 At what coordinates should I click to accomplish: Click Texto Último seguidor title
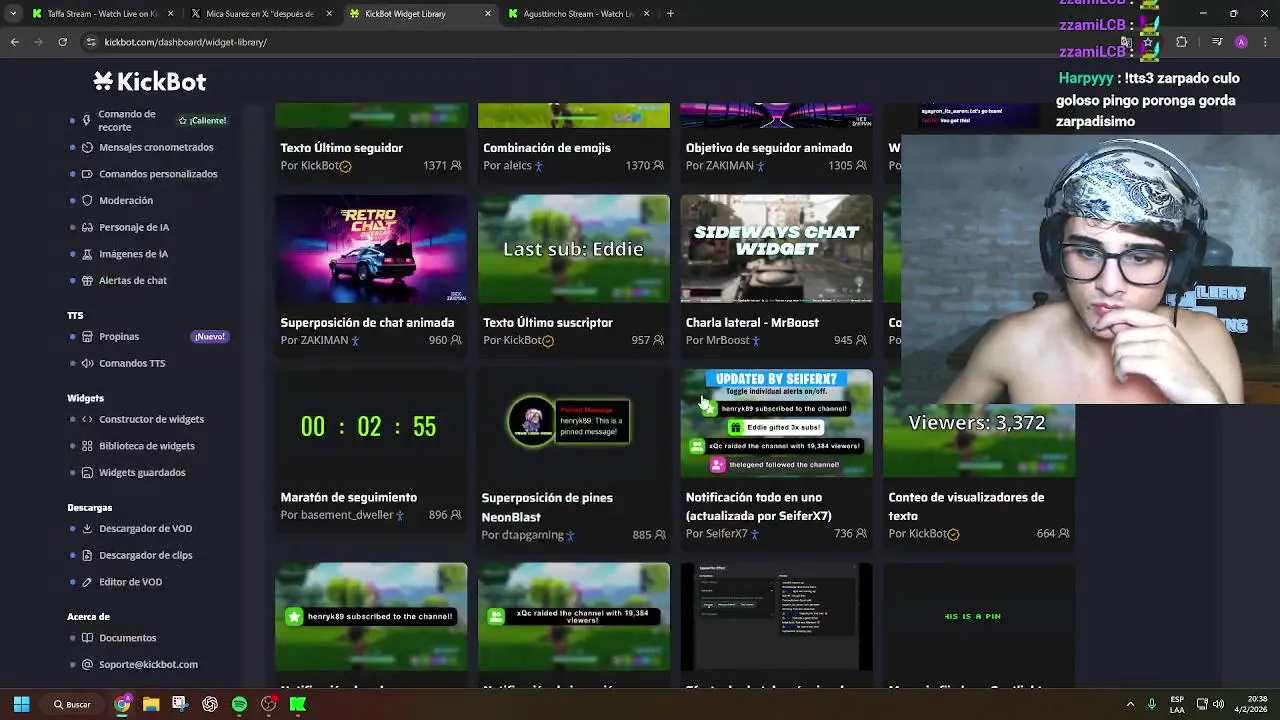tap(342, 148)
